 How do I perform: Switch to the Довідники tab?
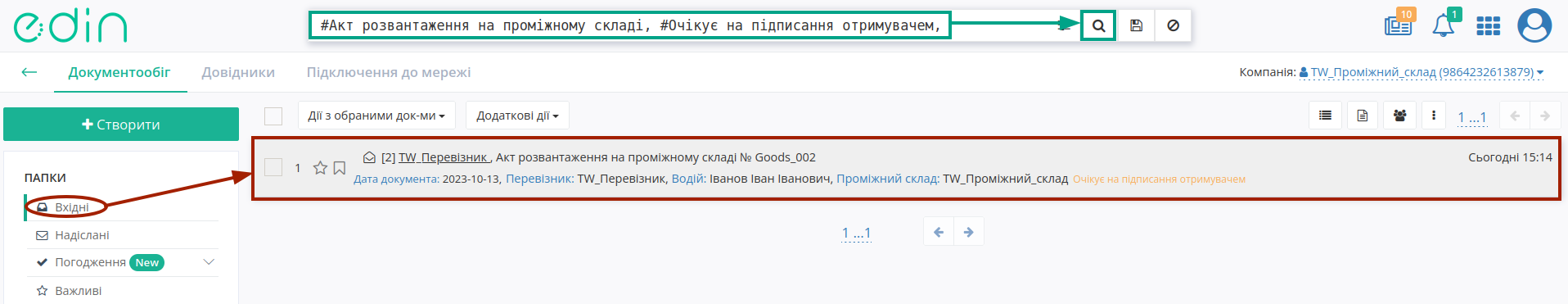(238, 72)
